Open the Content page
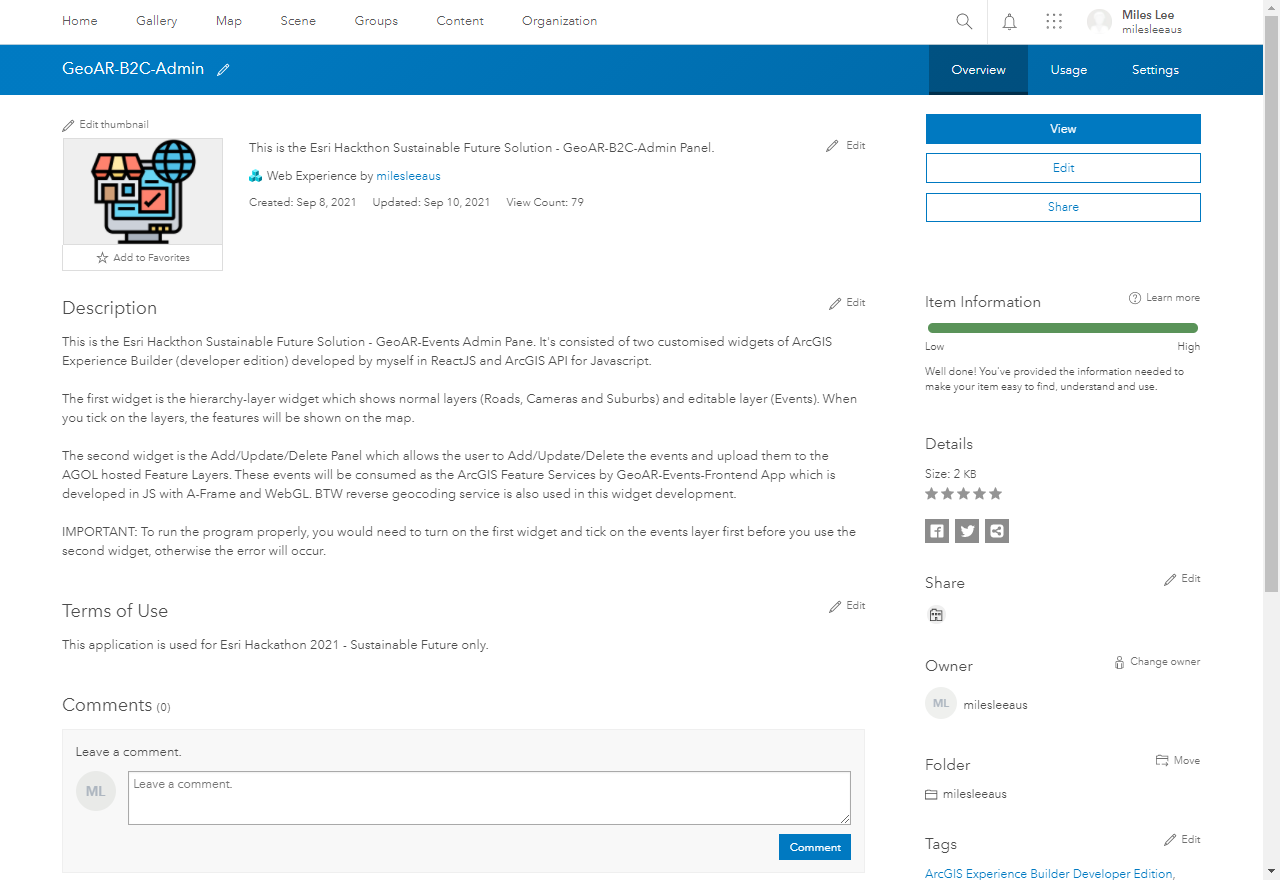Screen dimensions: 1280x880 (460, 21)
